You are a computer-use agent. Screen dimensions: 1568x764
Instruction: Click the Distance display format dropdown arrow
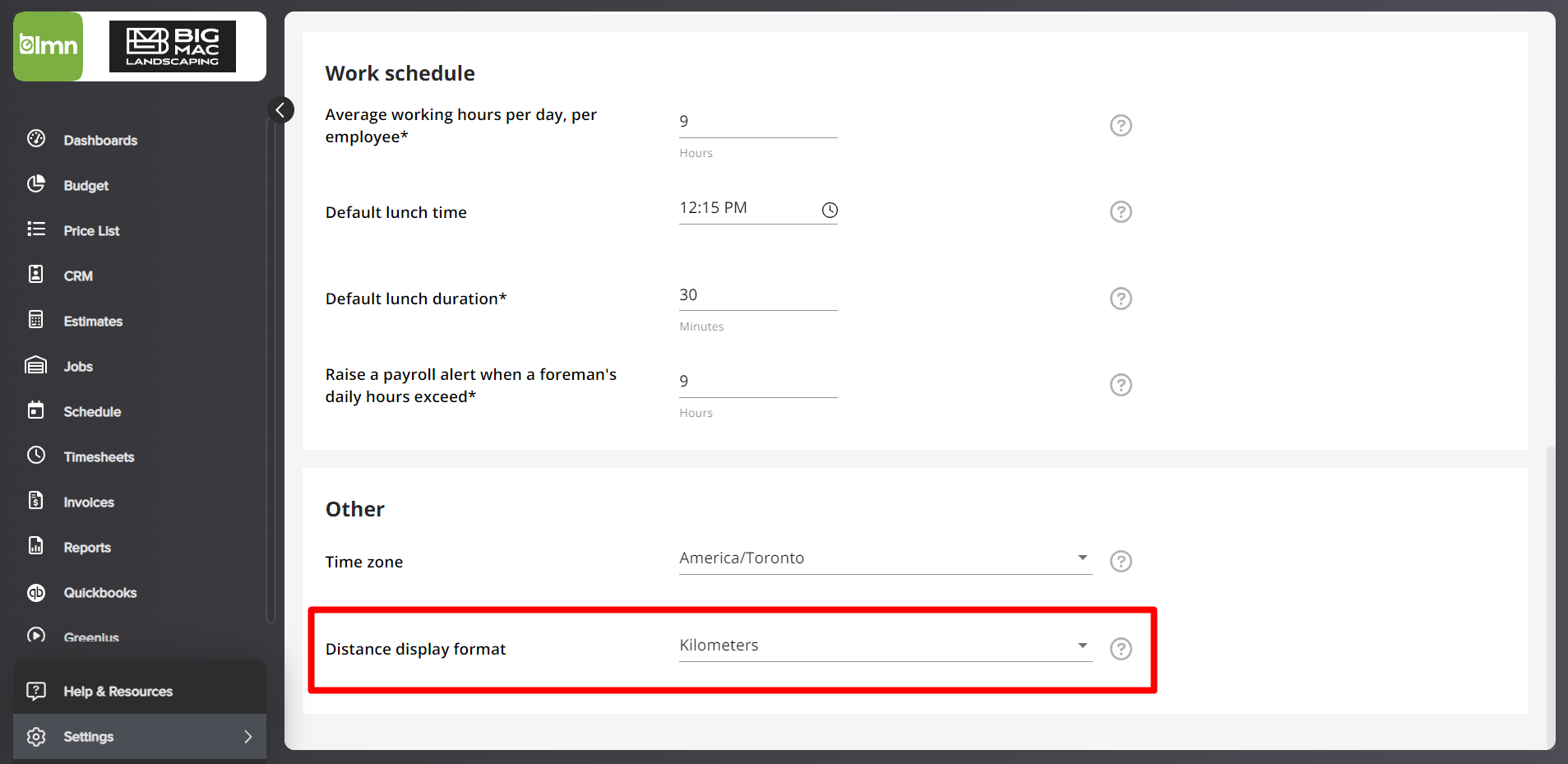tap(1082, 646)
